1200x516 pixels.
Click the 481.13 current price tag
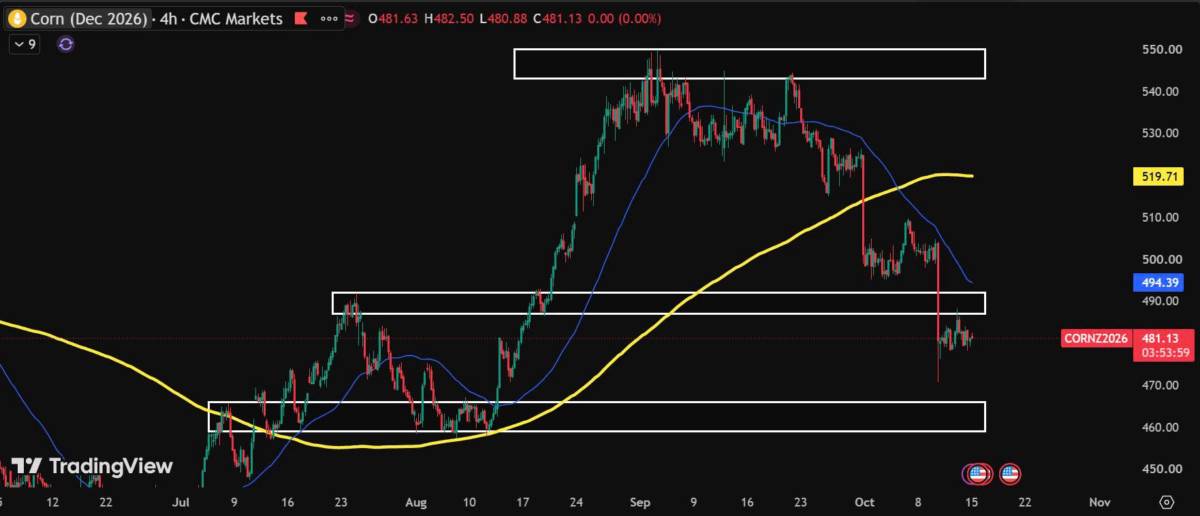tap(1158, 339)
